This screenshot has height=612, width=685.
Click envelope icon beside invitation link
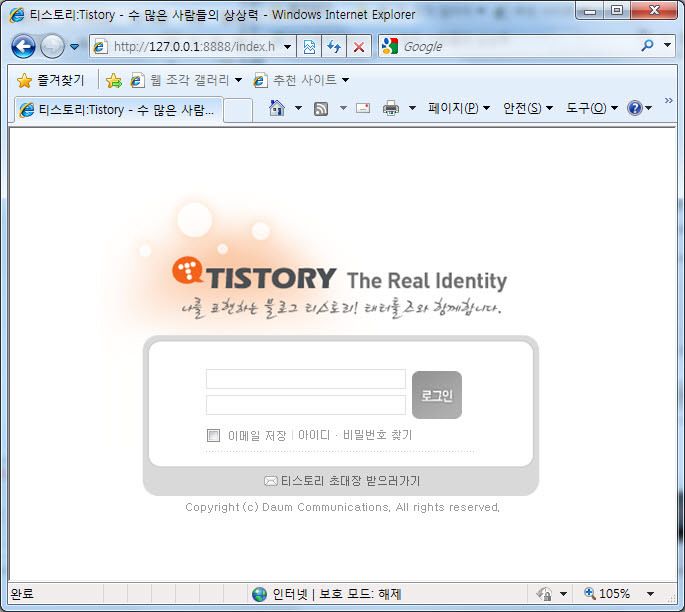(271, 481)
